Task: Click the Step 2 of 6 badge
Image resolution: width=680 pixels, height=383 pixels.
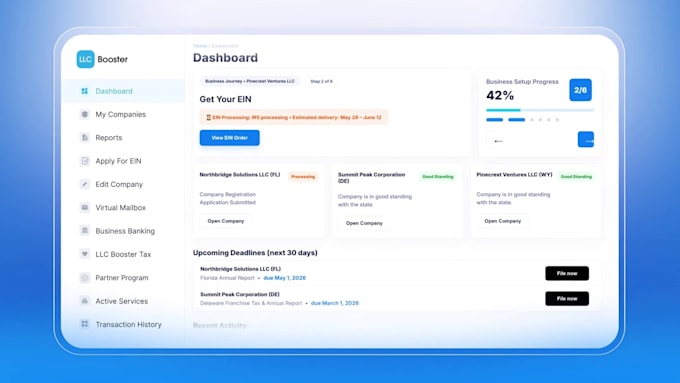Action: pyautogui.click(x=321, y=81)
